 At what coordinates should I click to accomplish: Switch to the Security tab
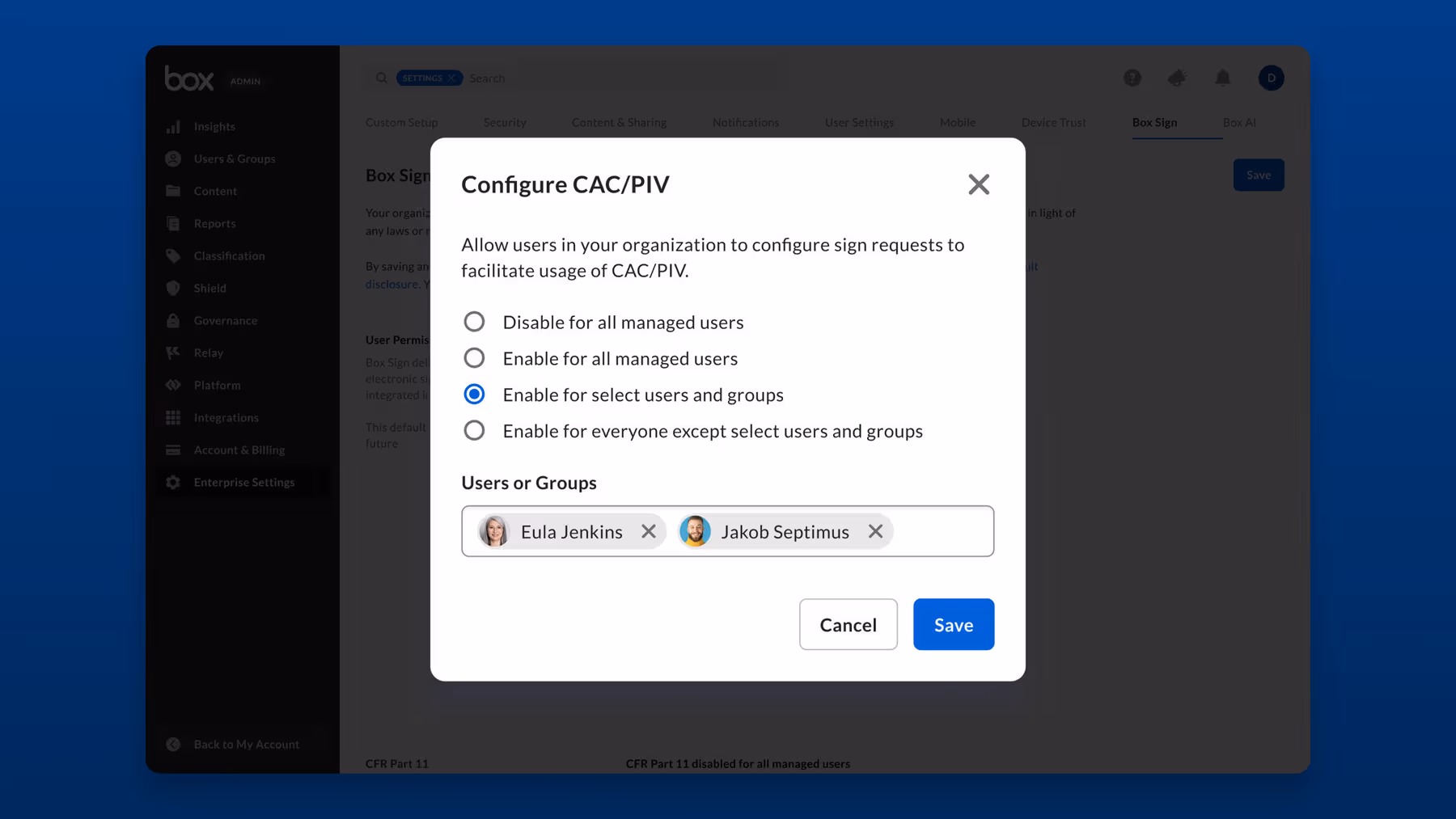click(x=505, y=122)
